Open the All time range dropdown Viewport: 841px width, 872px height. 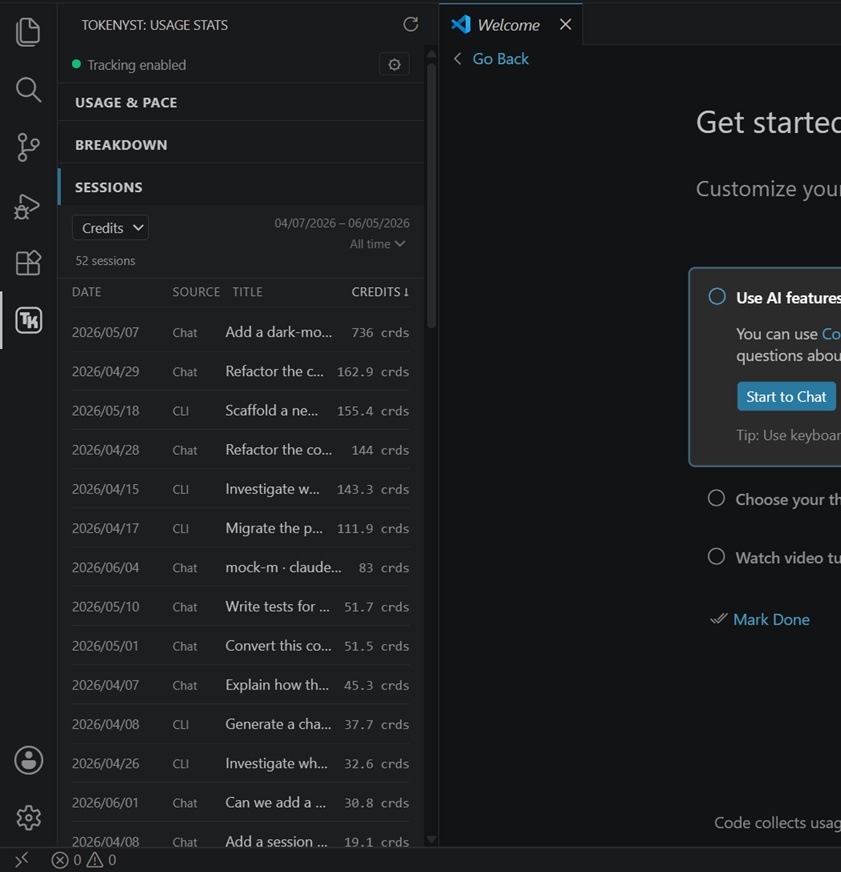coord(377,244)
